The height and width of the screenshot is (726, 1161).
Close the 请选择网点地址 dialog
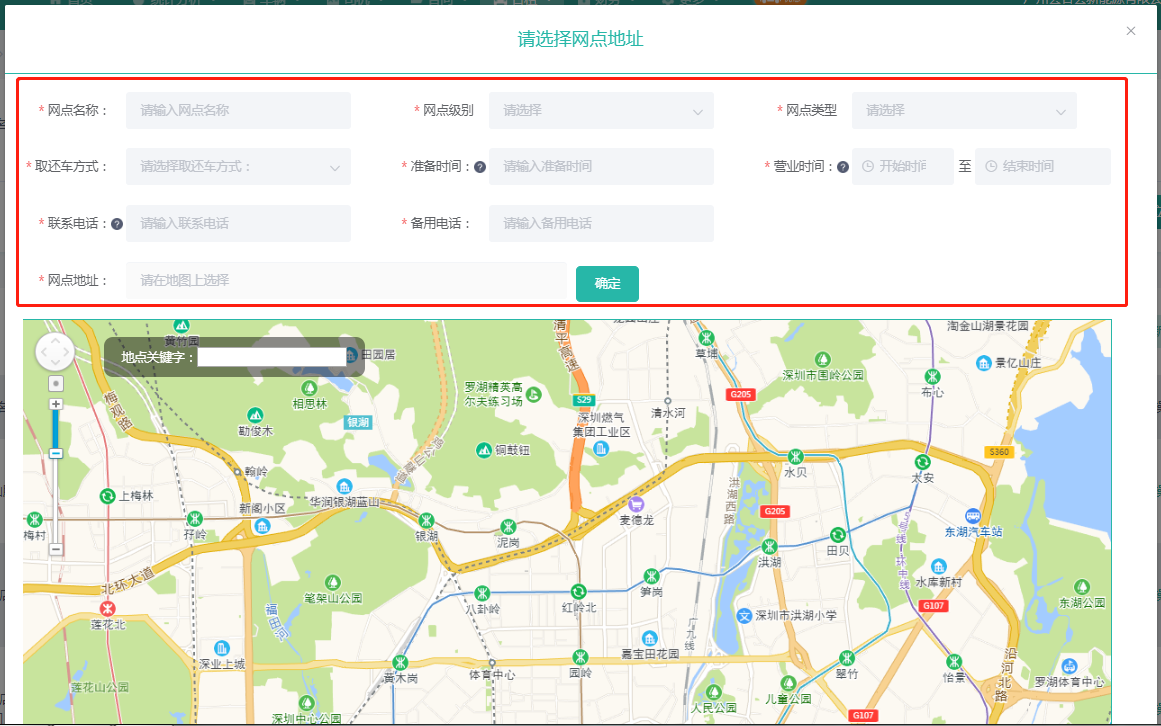(1131, 31)
